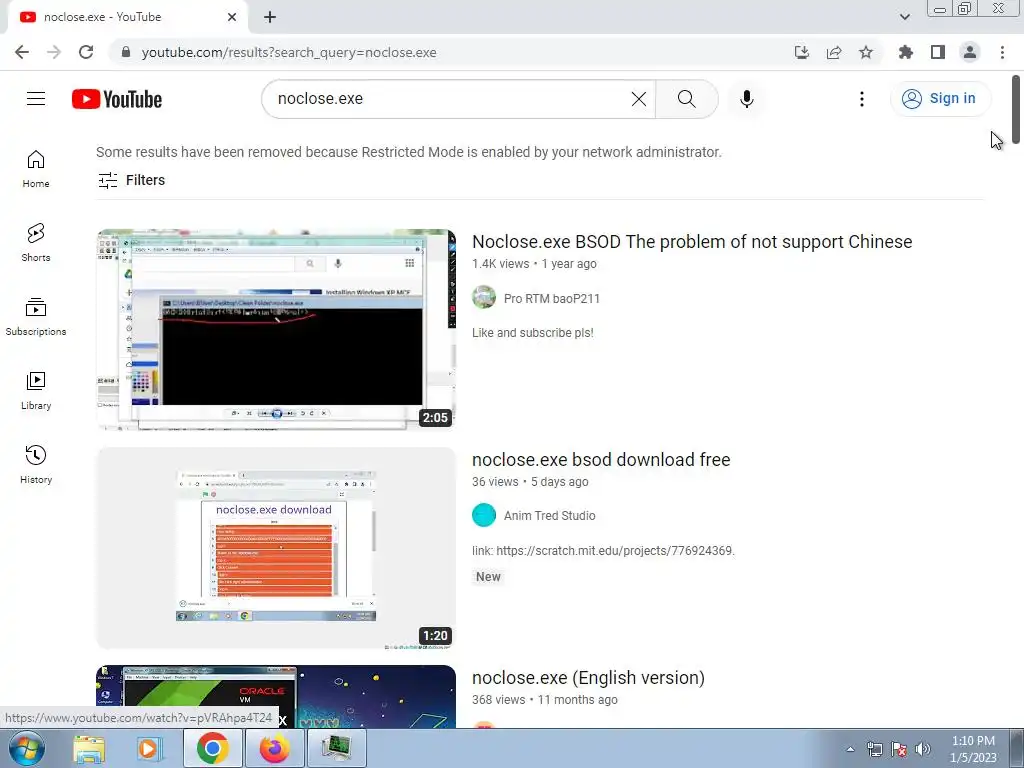The width and height of the screenshot is (1024, 768).
Task: Open Noclose.exe BSOD Chinese problem video title
Action: click(x=692, y=242)
